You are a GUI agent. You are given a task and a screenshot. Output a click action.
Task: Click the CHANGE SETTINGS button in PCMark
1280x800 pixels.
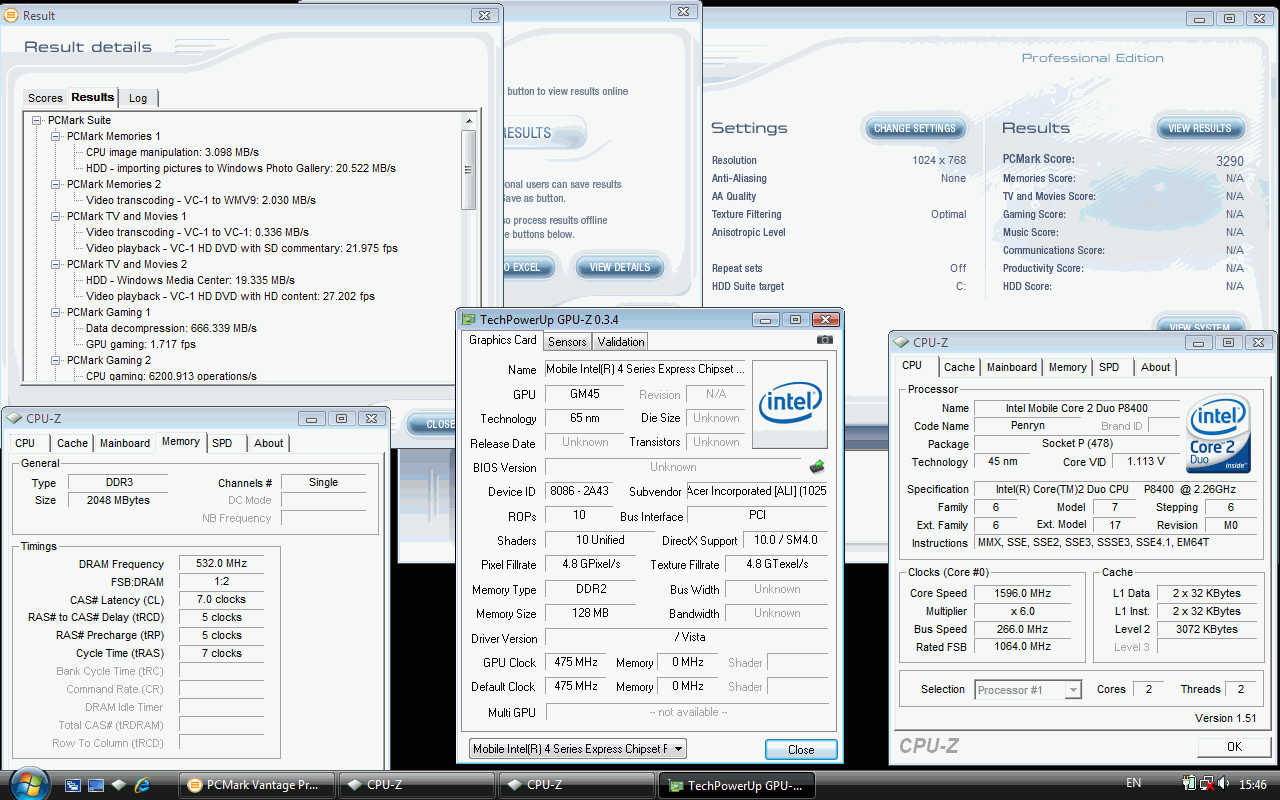[915, 128]
